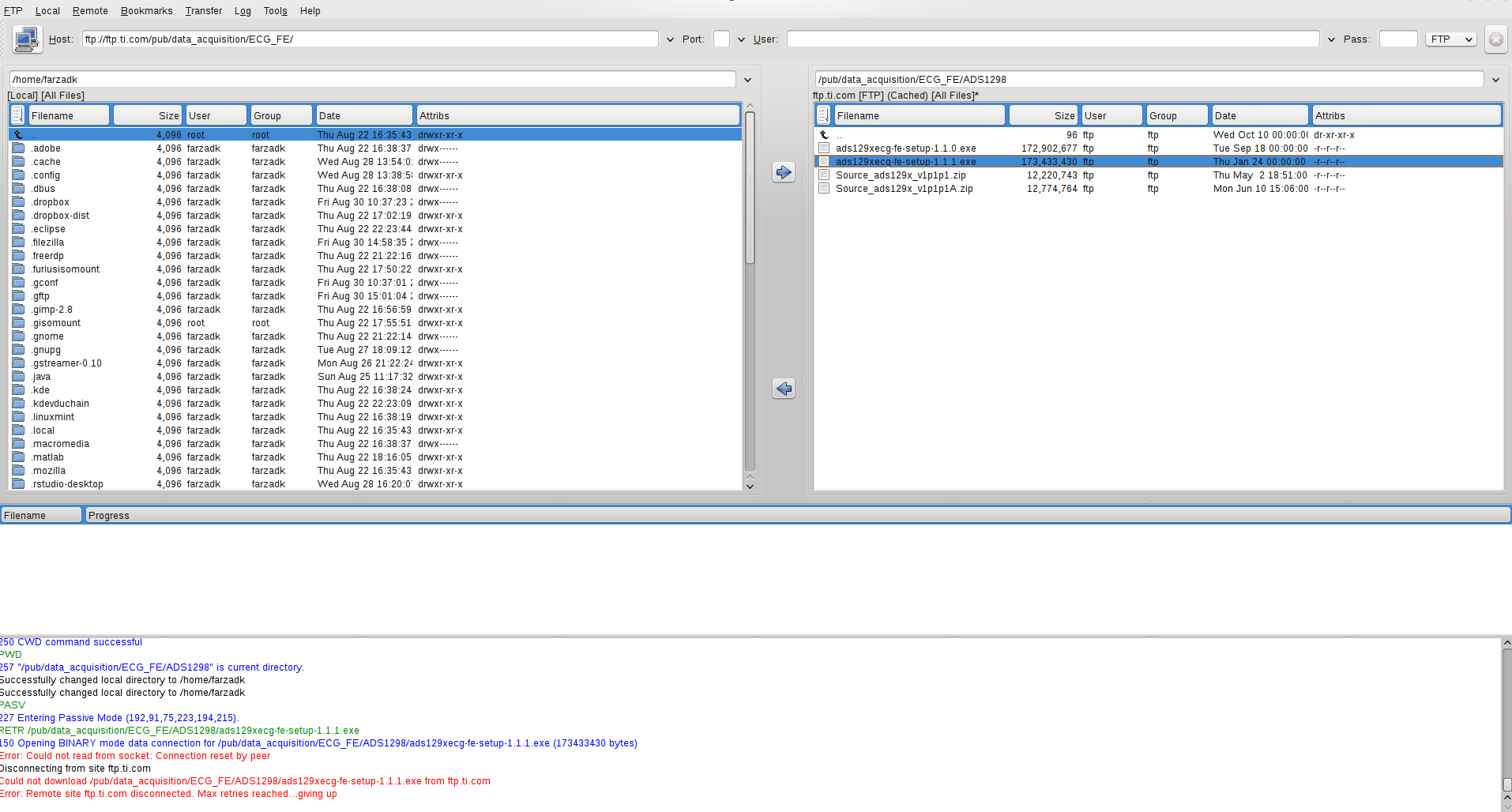Click the folder icon beside .adobe
1512x812 pixels.
coord(18,148)
